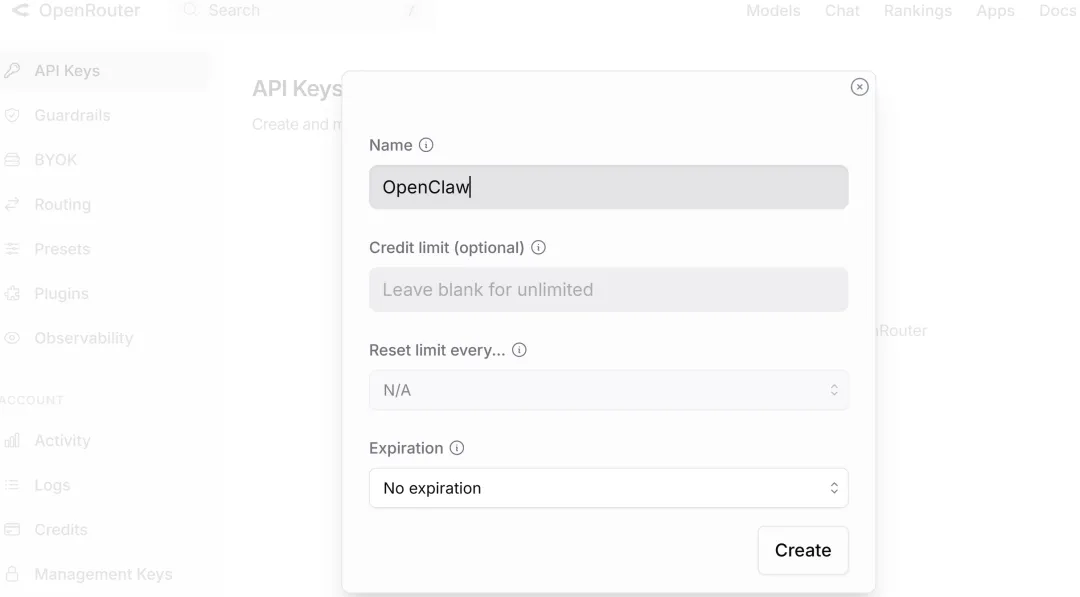Viewport: 1080px width, 597px height.
Task: Focus the Name field containing OpenClaw
Action: 608,187
